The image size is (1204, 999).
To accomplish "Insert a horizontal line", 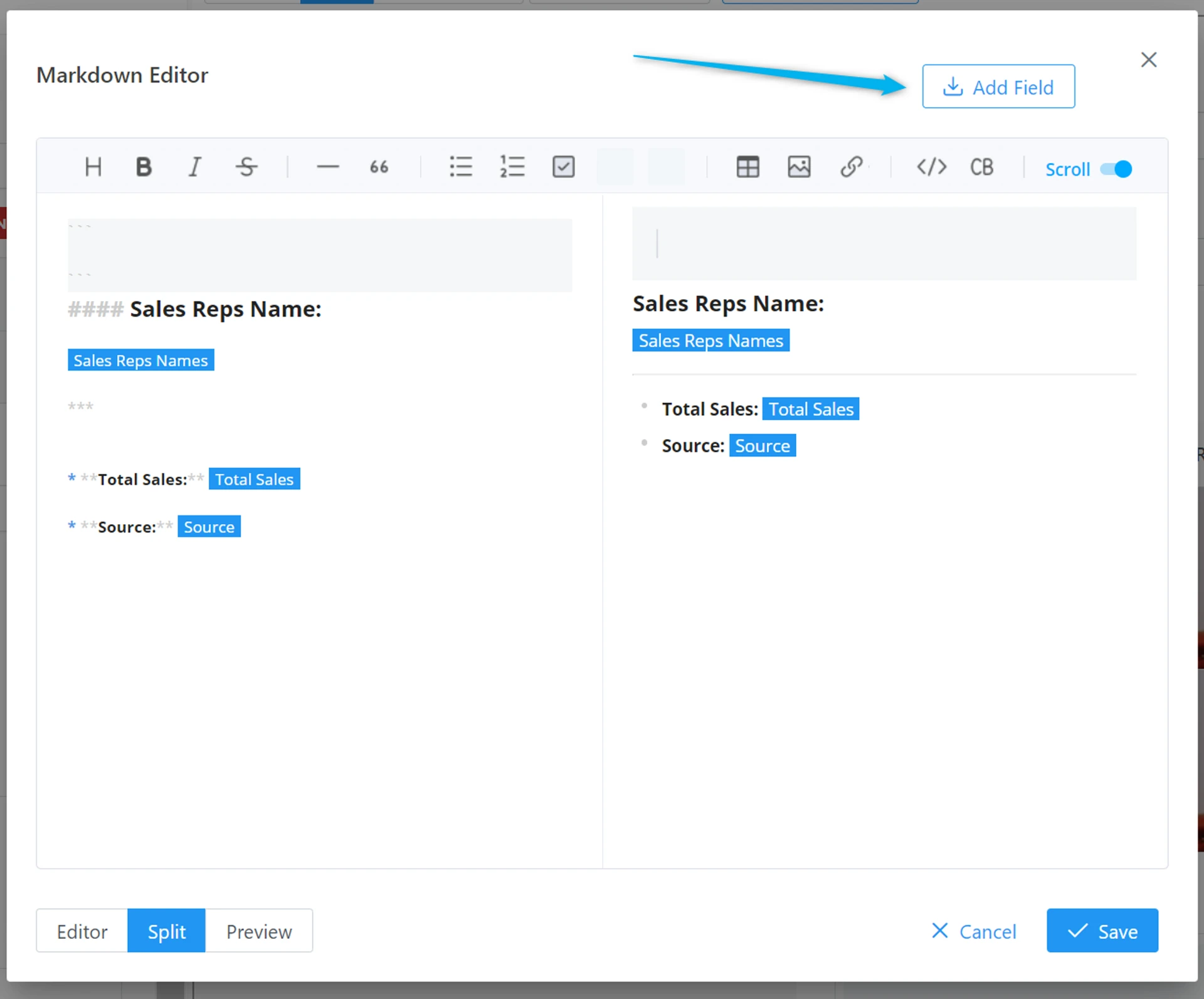I will (327, 167).
